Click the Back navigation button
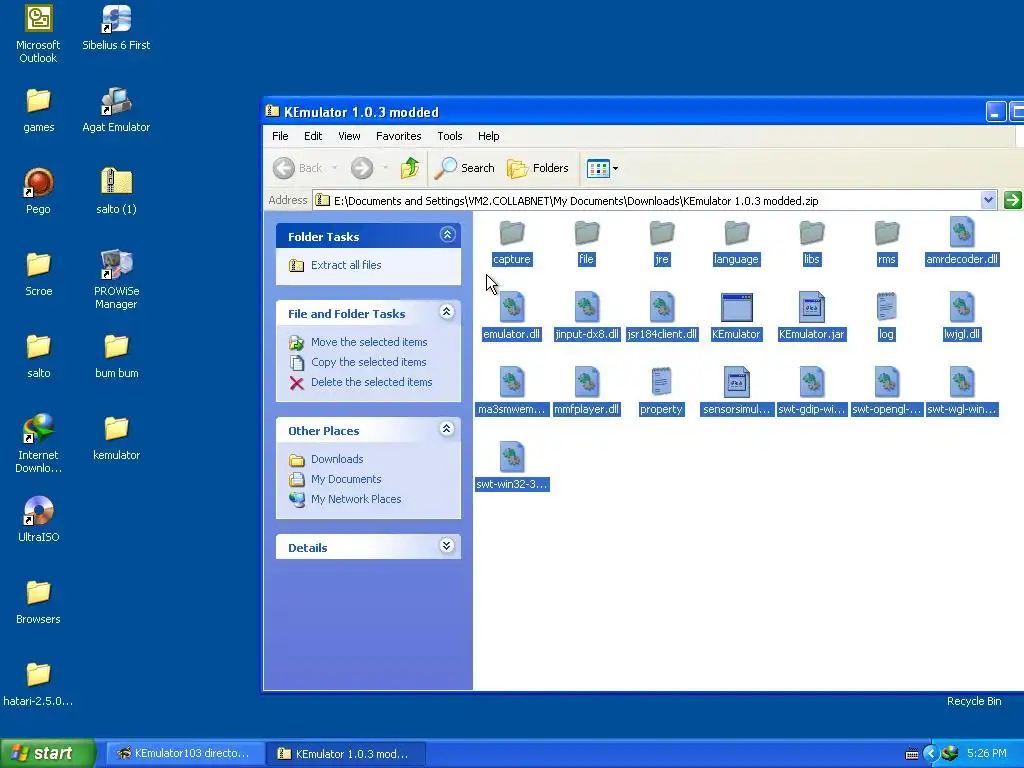This screenshot has width=1024, height=768. pyautogui.click(x=298, y=168)
